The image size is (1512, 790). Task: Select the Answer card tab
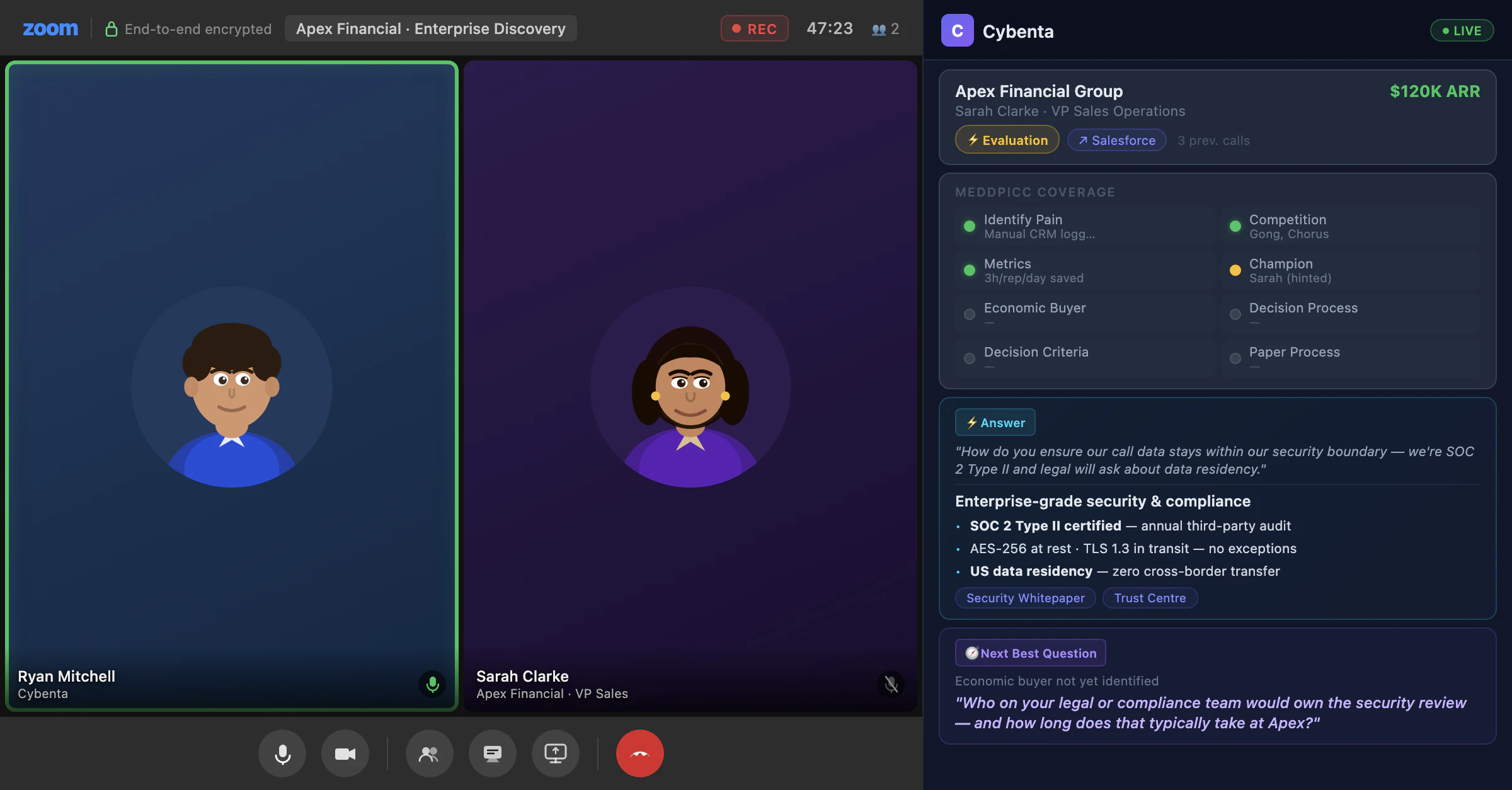tap(995, 423)
